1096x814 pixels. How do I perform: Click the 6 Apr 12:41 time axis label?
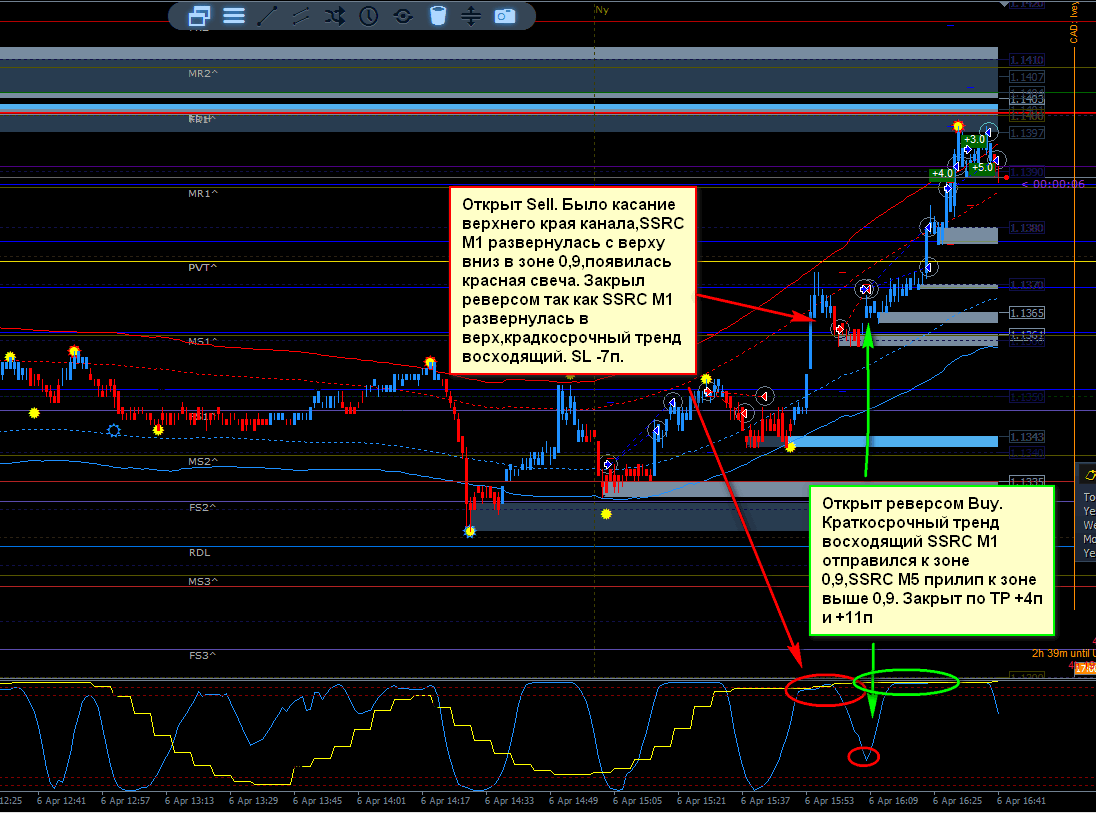(62, 801)
